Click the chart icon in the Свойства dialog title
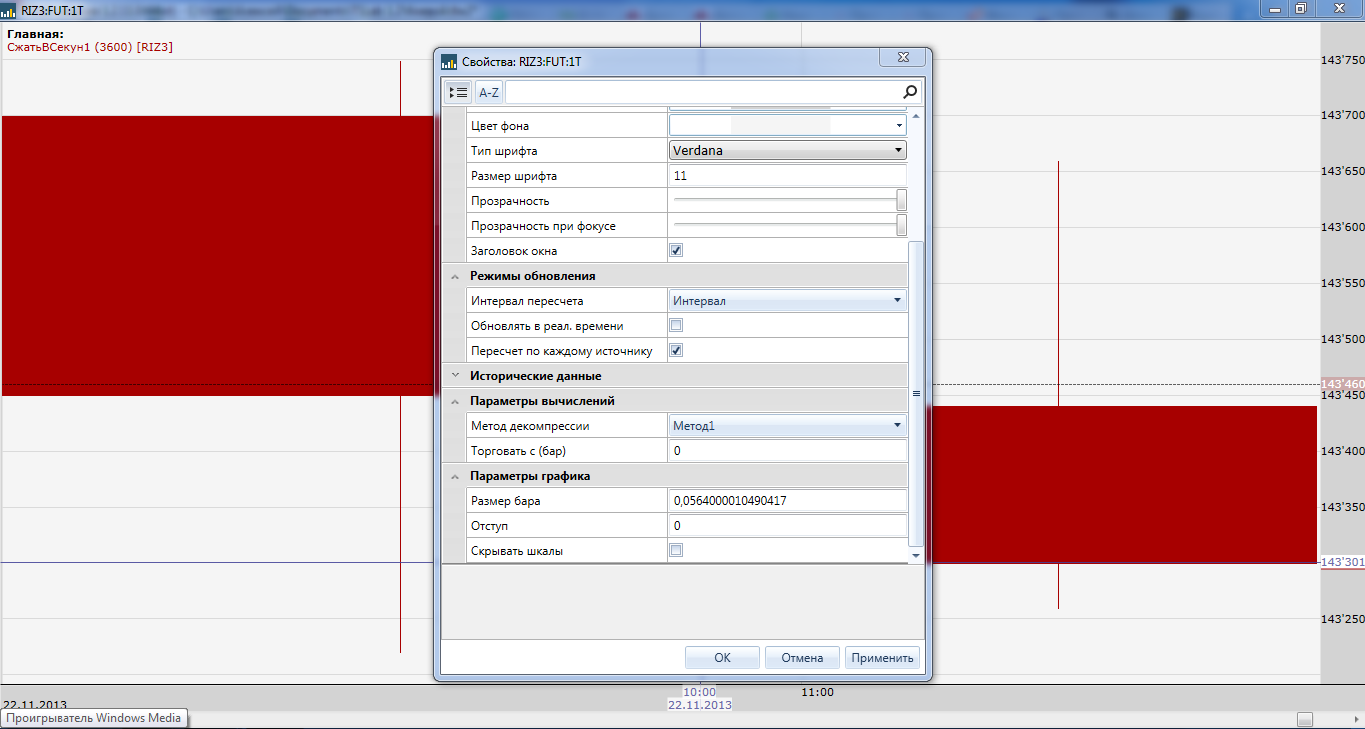 449,61
